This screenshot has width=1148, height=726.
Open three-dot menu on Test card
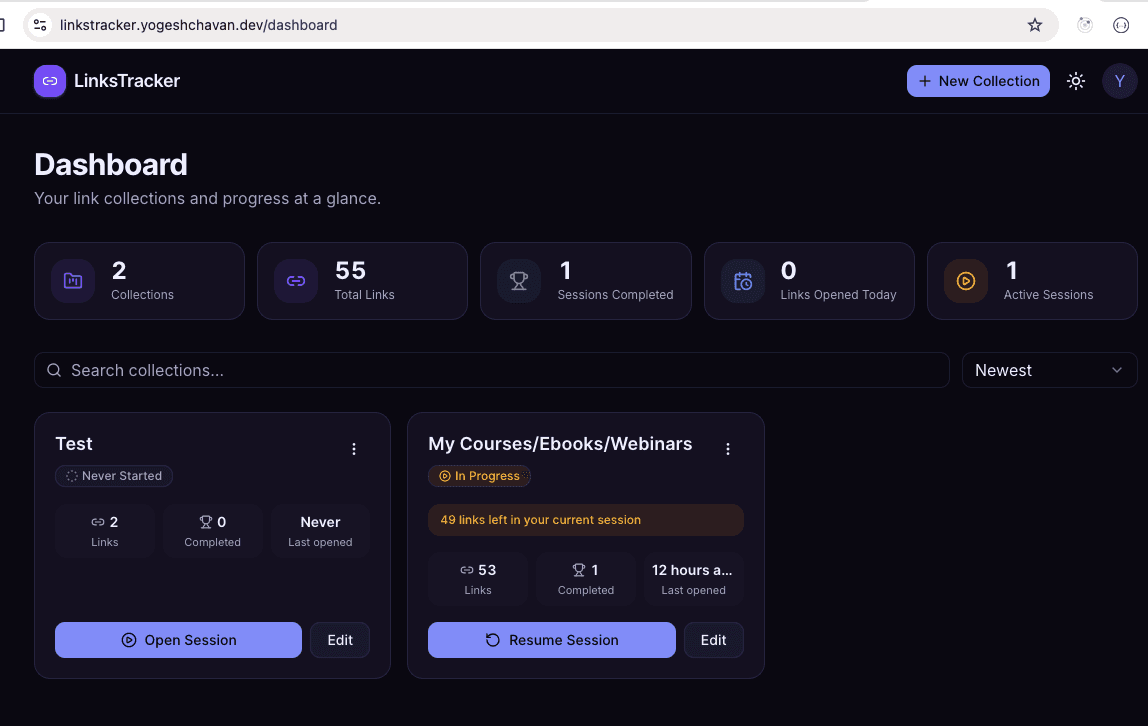pyautogui.click(x=354, y=449)
